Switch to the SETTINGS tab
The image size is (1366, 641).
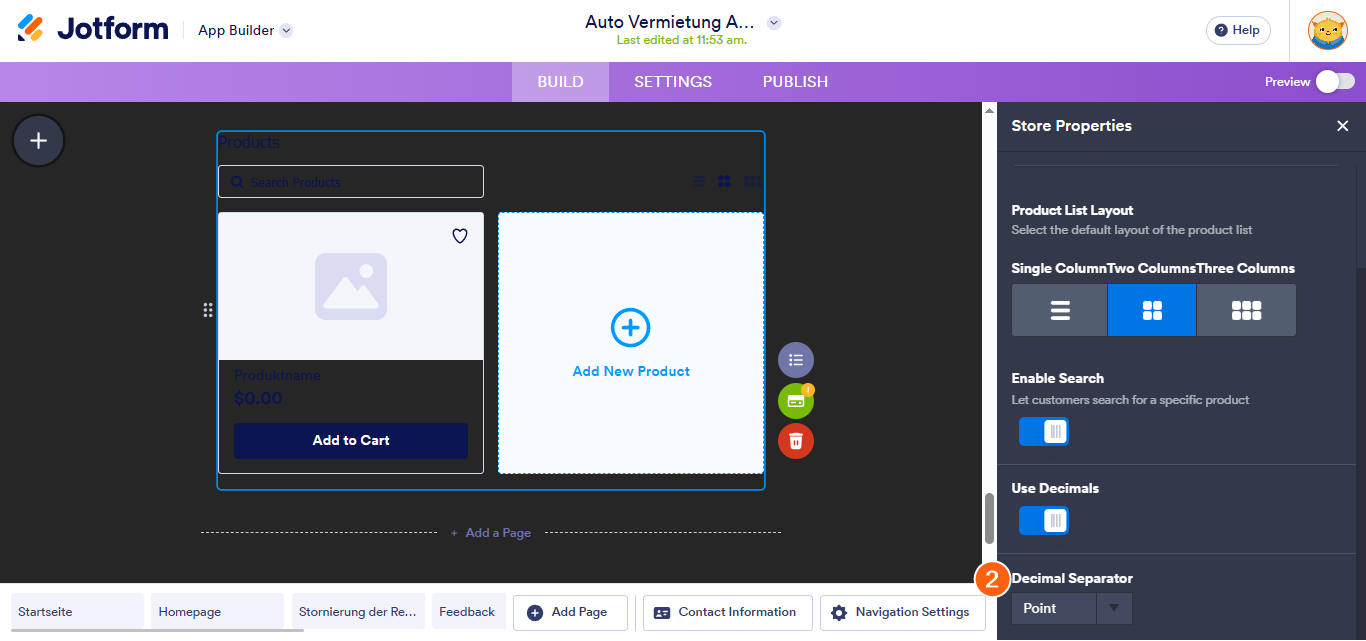click(673, 82)
